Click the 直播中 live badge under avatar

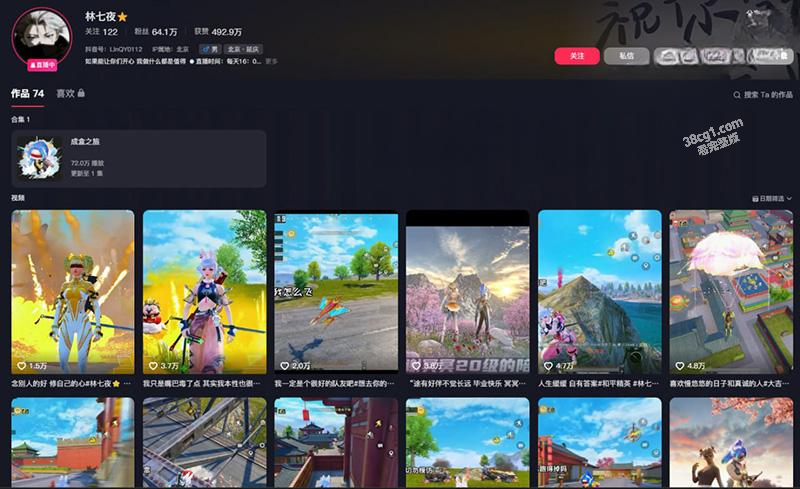point(42,65)
